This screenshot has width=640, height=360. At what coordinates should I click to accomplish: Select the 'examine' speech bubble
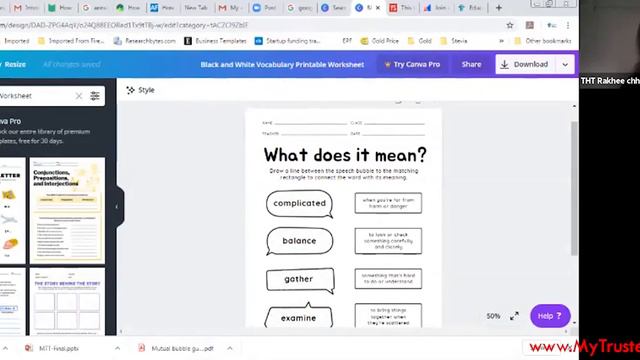(299, 316)
